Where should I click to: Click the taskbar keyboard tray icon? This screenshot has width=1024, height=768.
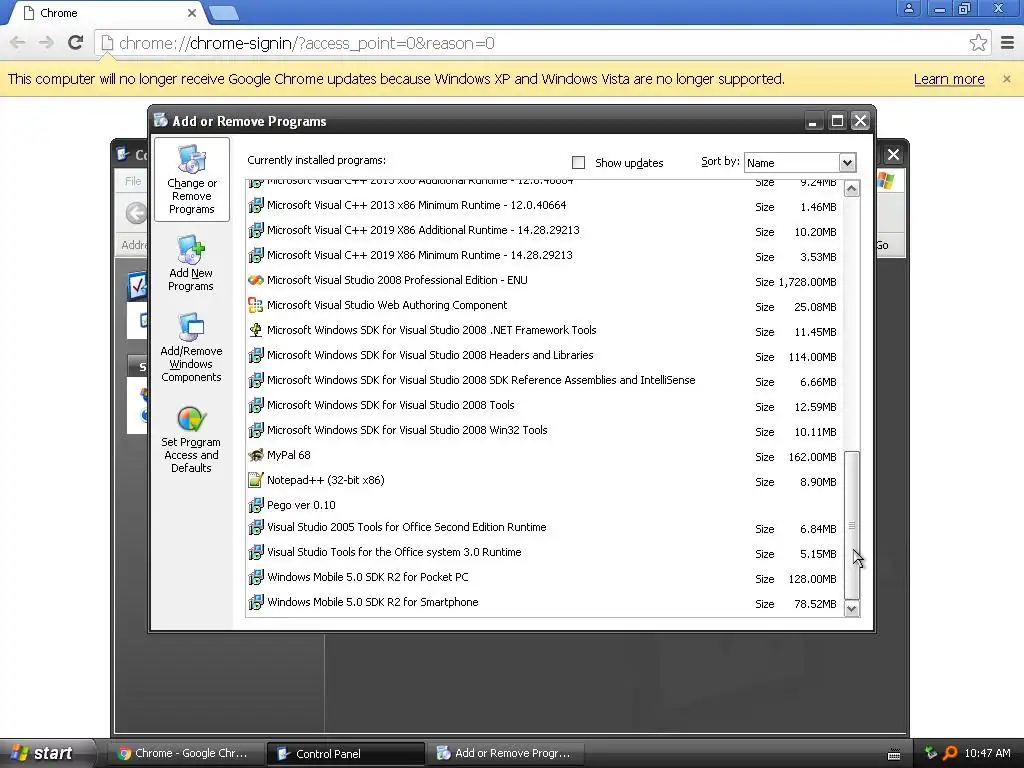(894, 754)
